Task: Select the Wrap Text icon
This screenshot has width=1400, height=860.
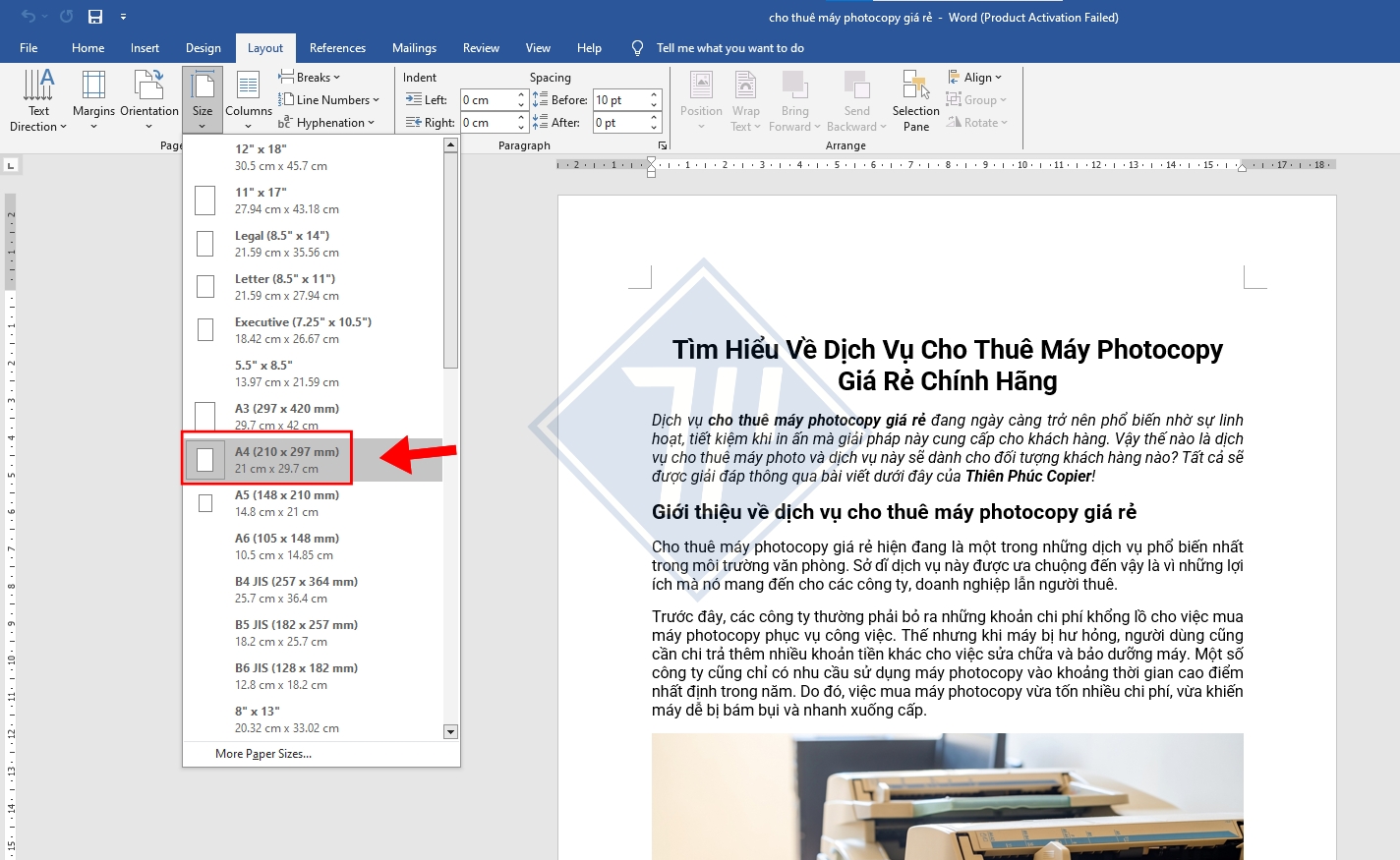Action: click(x=745, y=98)
